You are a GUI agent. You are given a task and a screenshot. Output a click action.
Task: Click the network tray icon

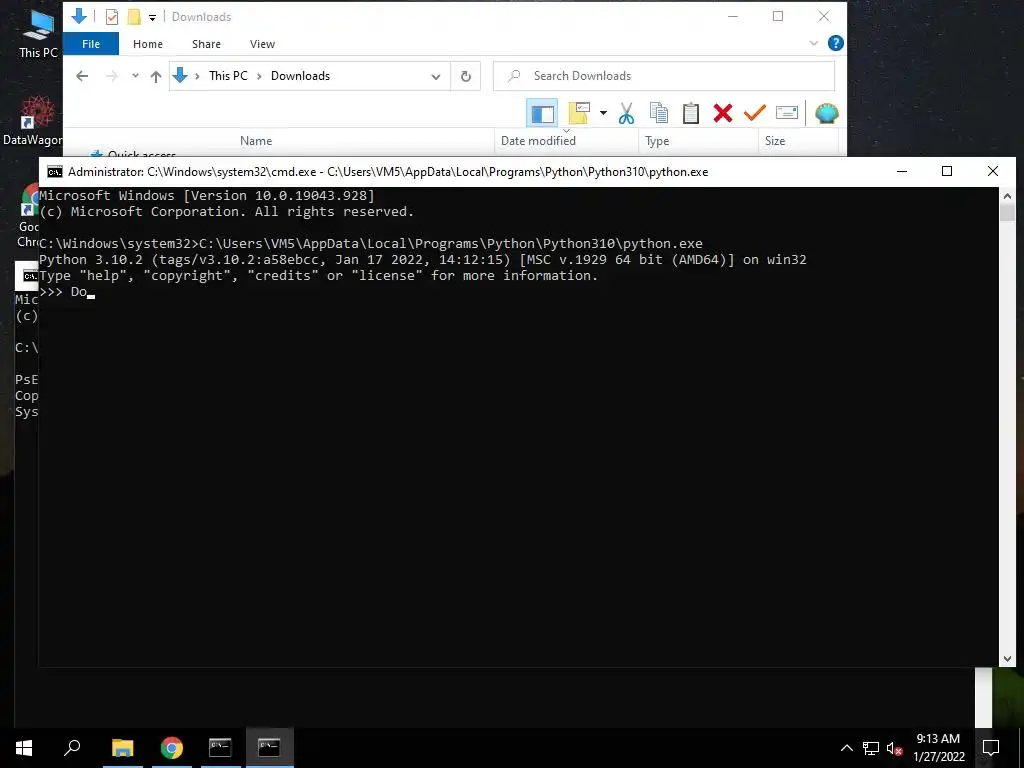pos(871,748)
